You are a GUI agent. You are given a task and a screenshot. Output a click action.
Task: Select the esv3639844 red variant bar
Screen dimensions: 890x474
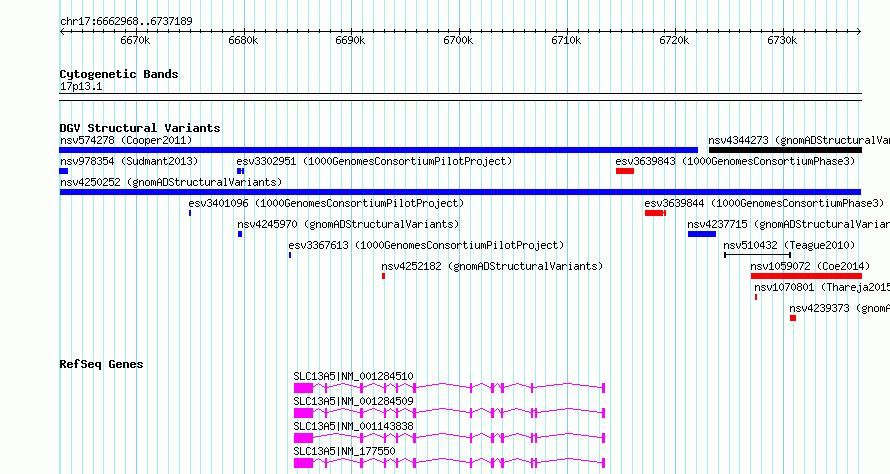pos(656,213)
